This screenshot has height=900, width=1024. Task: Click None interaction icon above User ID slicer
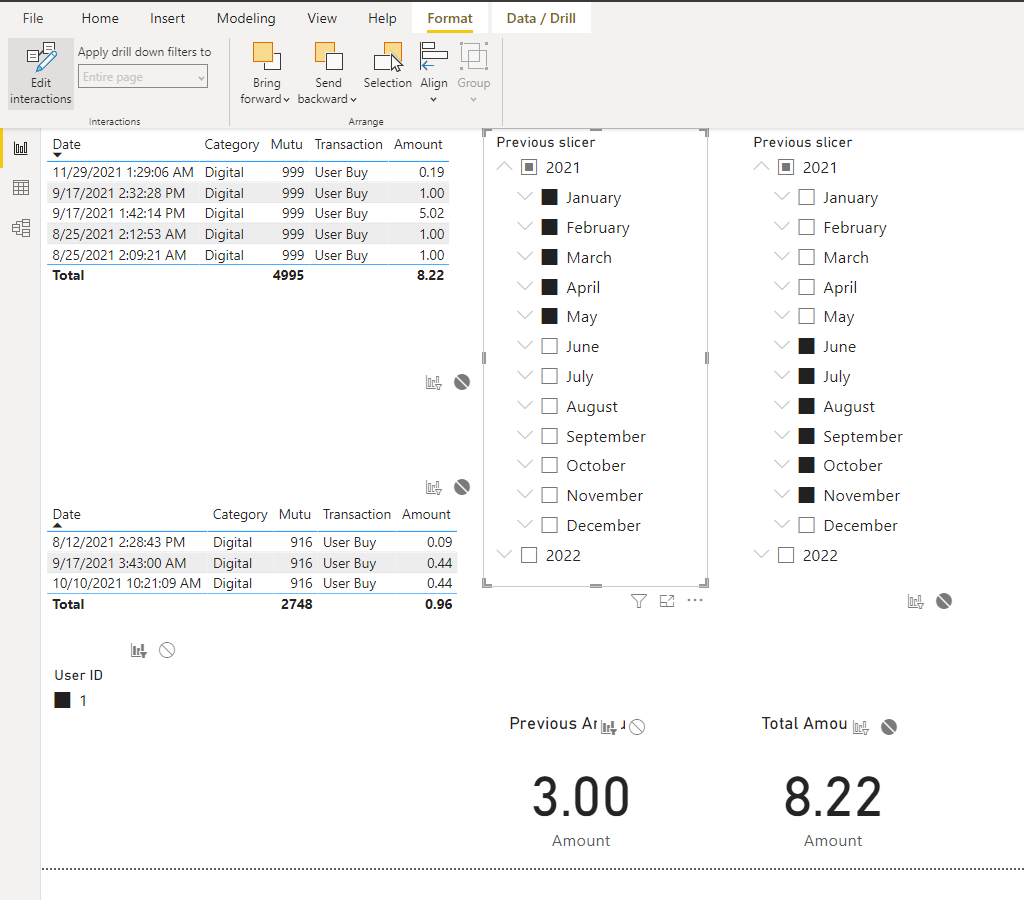tap(167, 651)
